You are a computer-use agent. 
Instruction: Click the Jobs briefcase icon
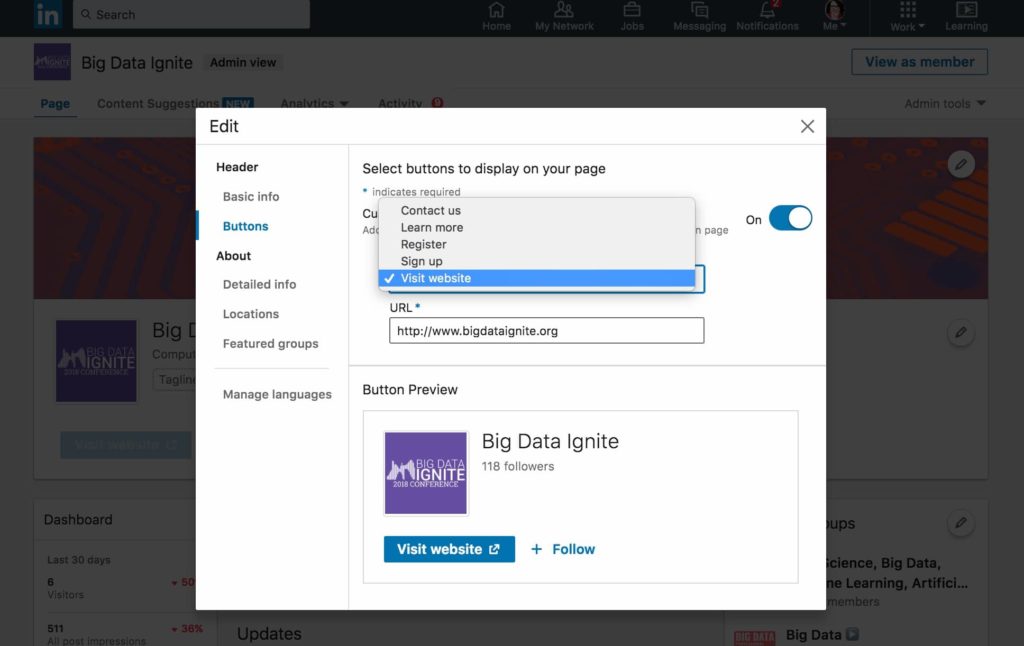click(x=632, y=11)
